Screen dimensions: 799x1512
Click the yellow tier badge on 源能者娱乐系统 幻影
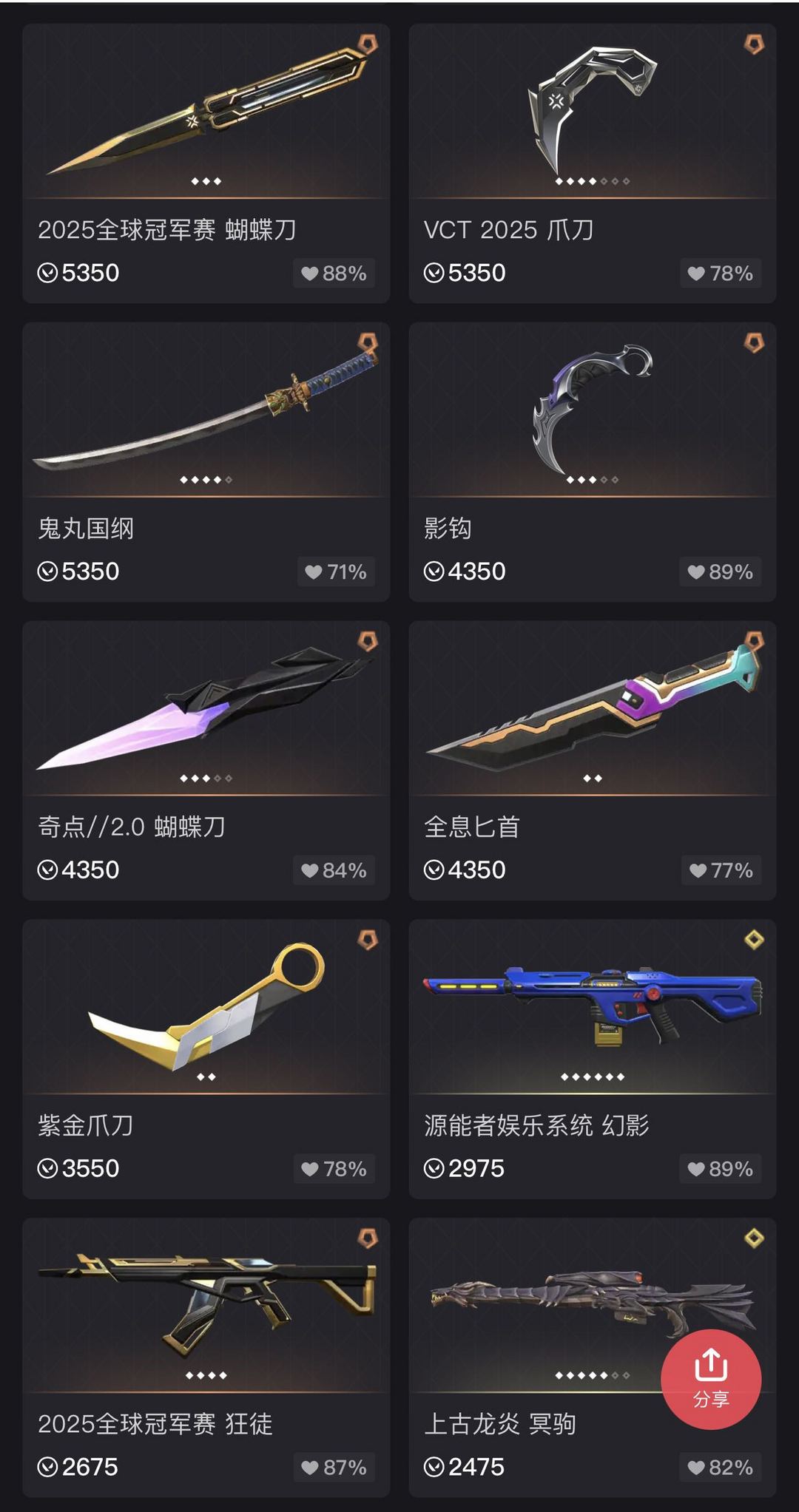(x=754, y=939)
